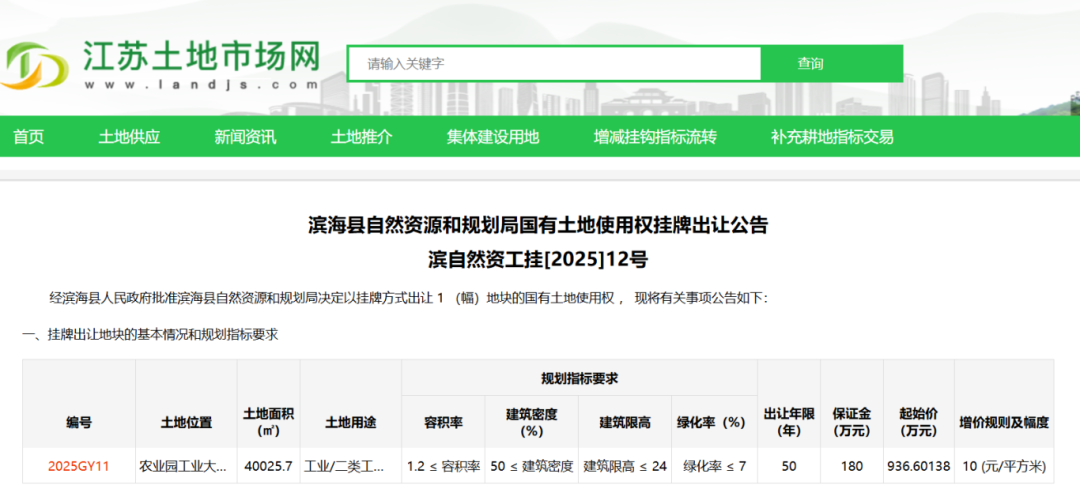
Task: Select 补充耕地指标交易 menu item
Action: [832, 137]
